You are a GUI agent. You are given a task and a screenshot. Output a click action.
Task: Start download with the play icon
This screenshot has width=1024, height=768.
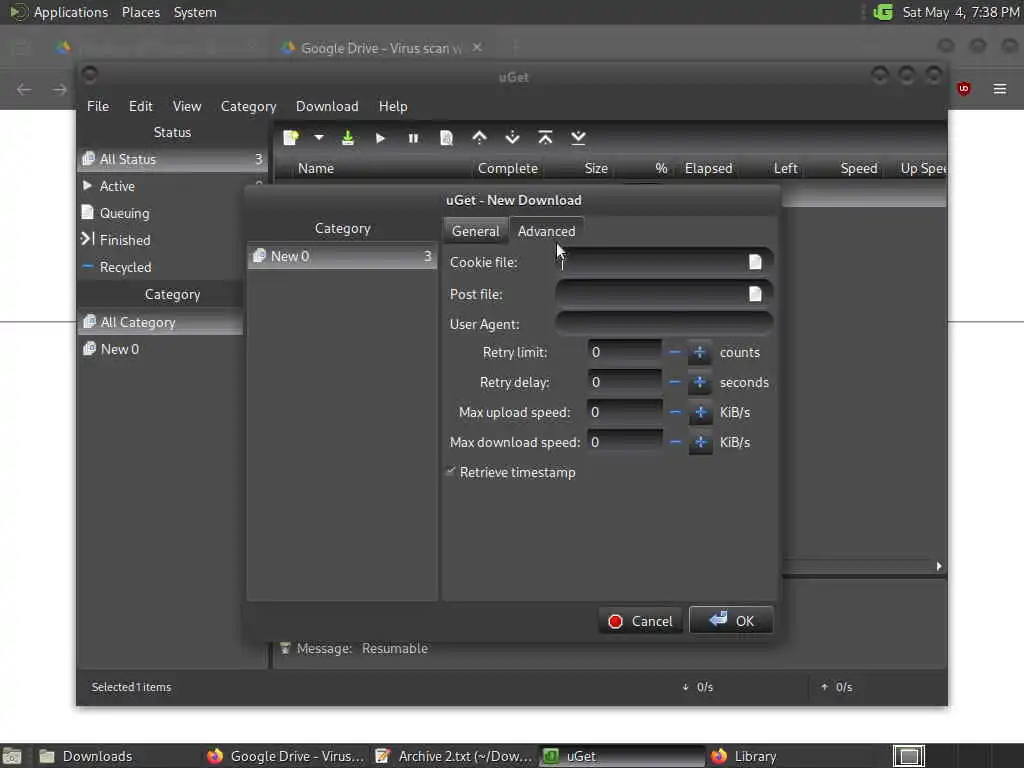(380, 138)
